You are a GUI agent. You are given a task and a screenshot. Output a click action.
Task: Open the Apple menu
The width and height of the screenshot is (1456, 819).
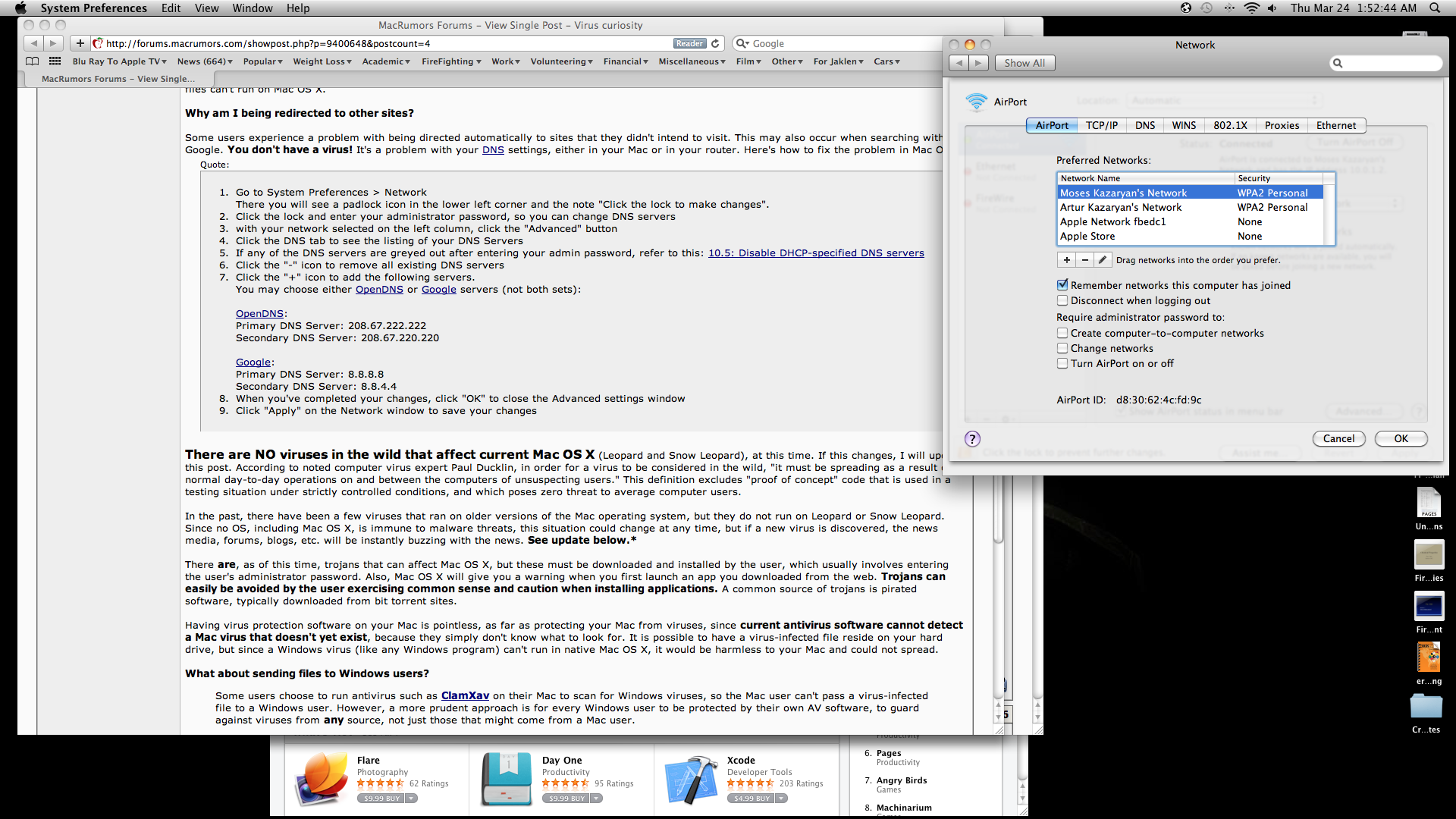(x=20, y=8)
